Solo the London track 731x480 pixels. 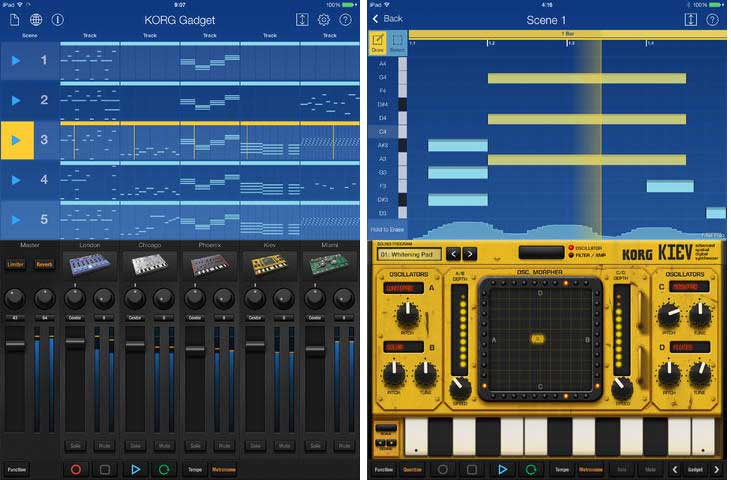(75, 446)
